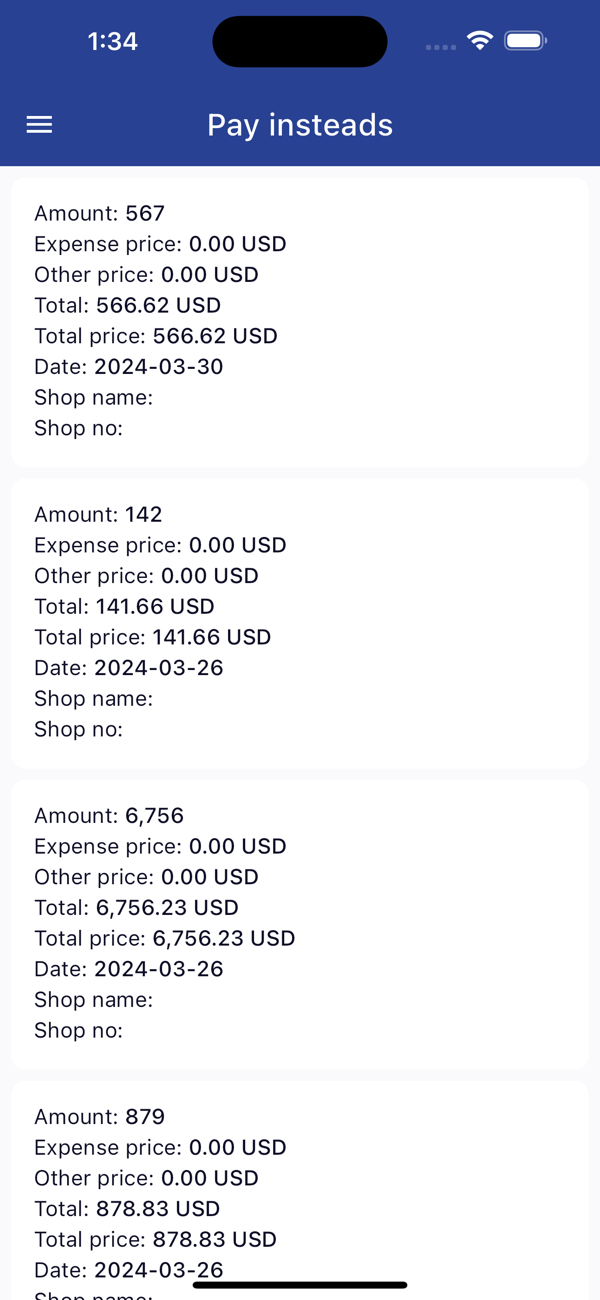Select the Date 2024-03-30 line
Screen dimensions: 600x1300
coord(129,367)
